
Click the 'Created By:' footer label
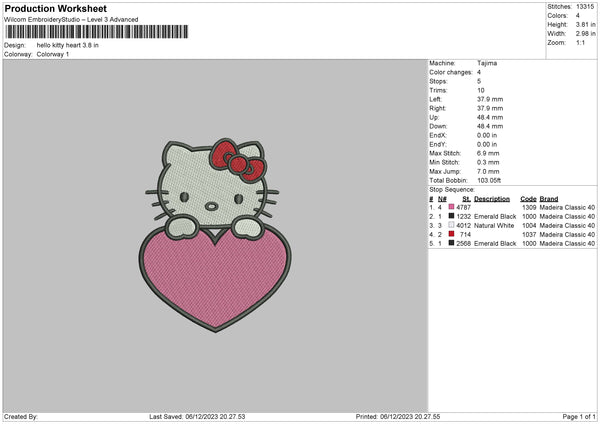coord(21,417)
